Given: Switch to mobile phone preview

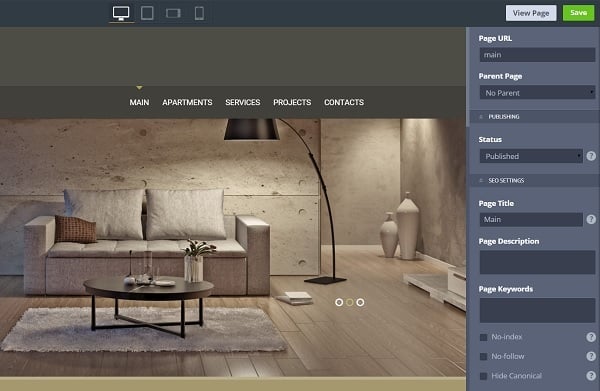Looking at the screenshot, I should (199, 13).
